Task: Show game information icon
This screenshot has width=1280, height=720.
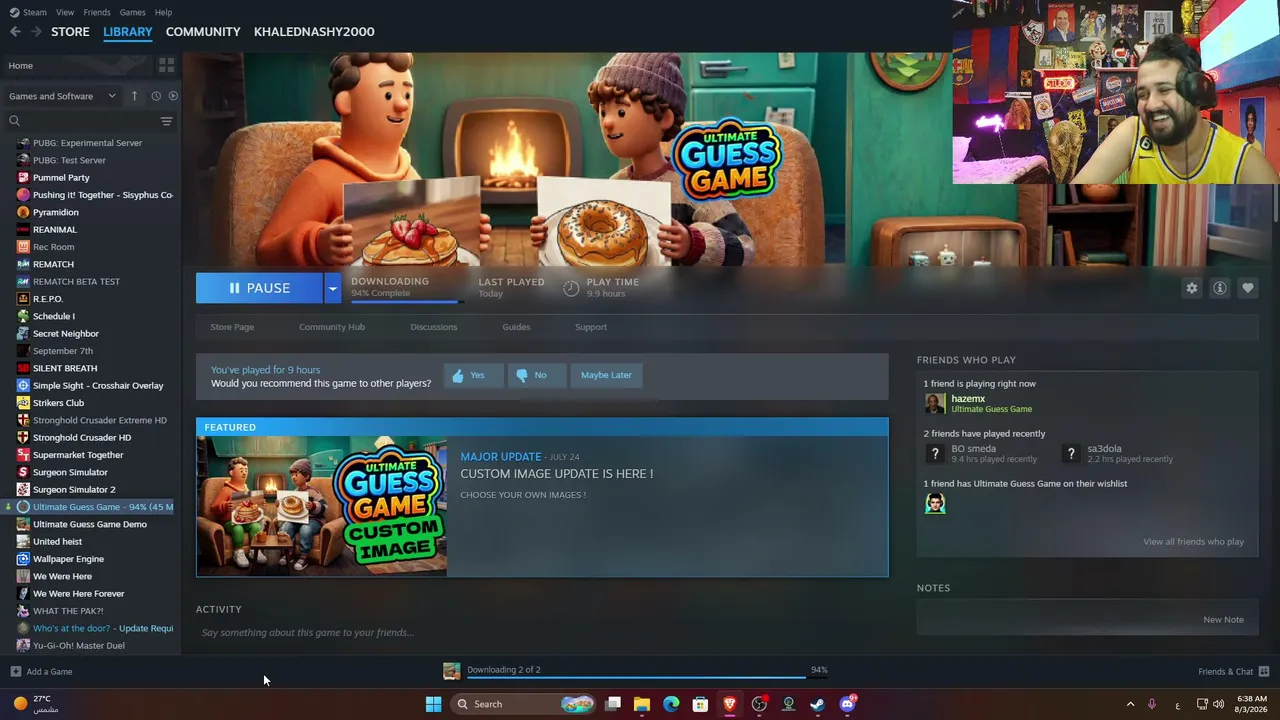Action: coord(1219,288)
